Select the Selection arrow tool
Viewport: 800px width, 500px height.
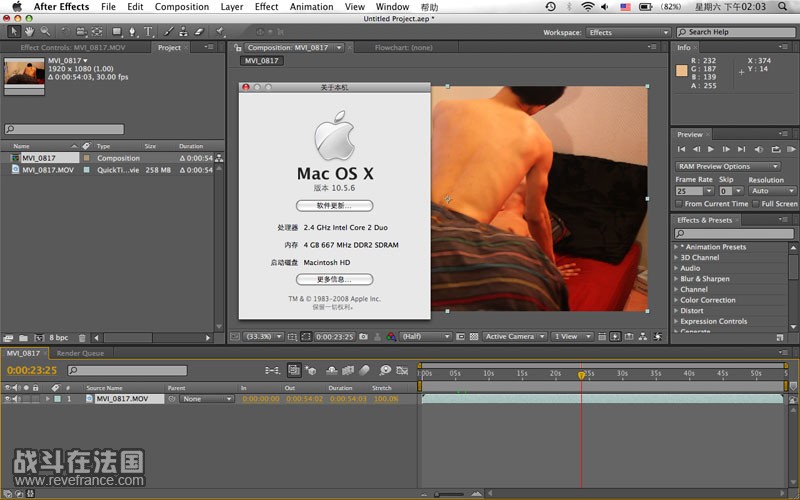point(14,32)
